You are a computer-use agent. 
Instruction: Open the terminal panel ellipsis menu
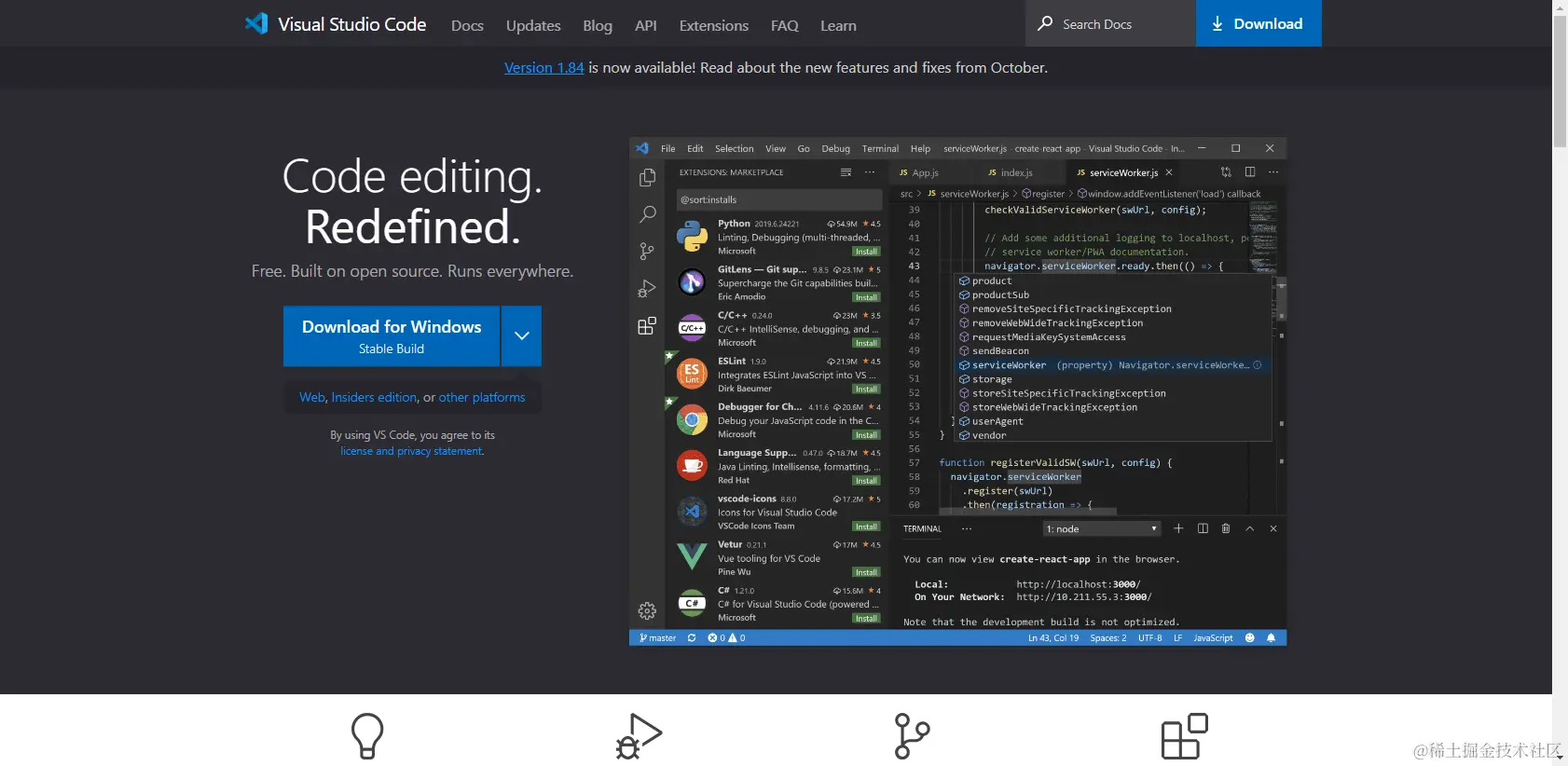[967, 528]
